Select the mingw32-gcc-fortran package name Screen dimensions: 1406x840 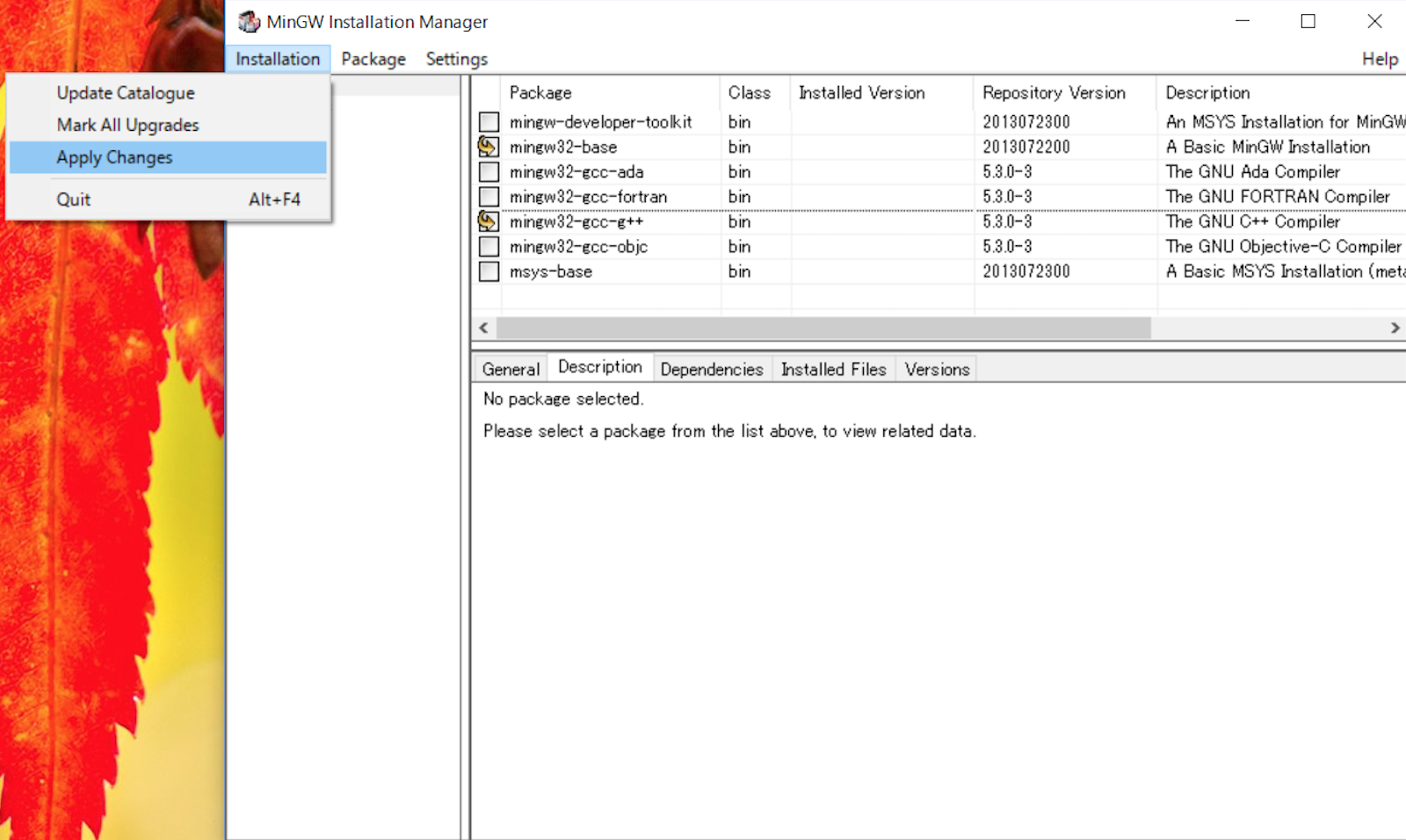pos(589,197)
